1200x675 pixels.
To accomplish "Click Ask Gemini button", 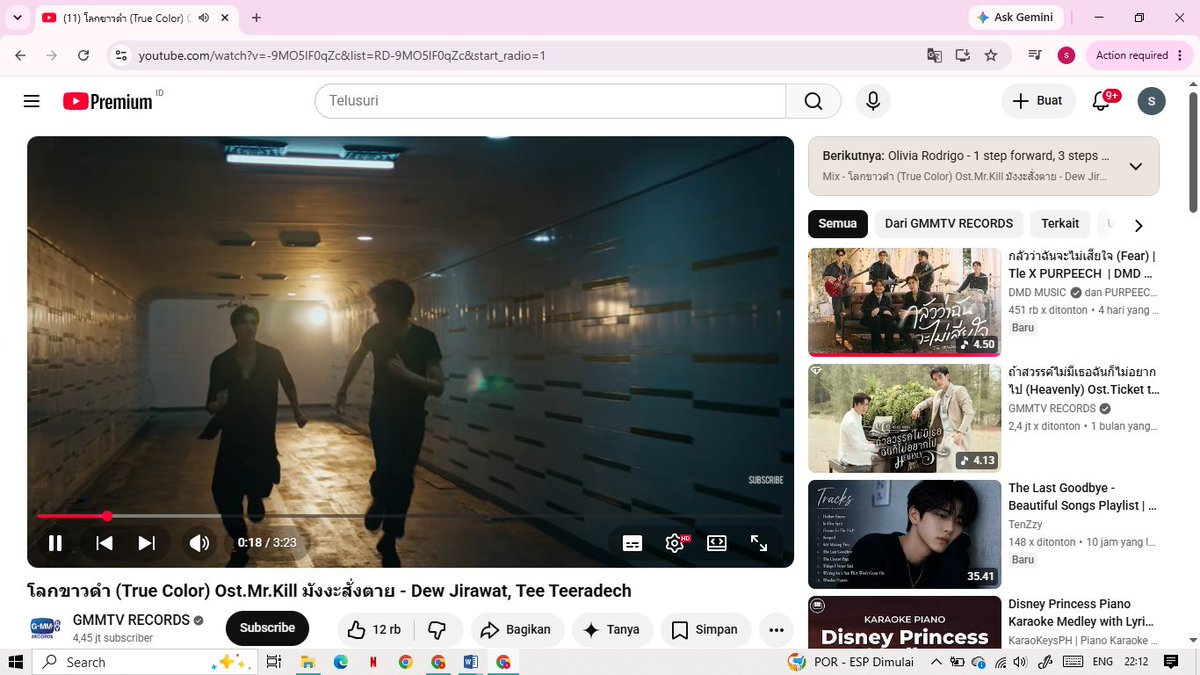I will (x=1016, y=18).
